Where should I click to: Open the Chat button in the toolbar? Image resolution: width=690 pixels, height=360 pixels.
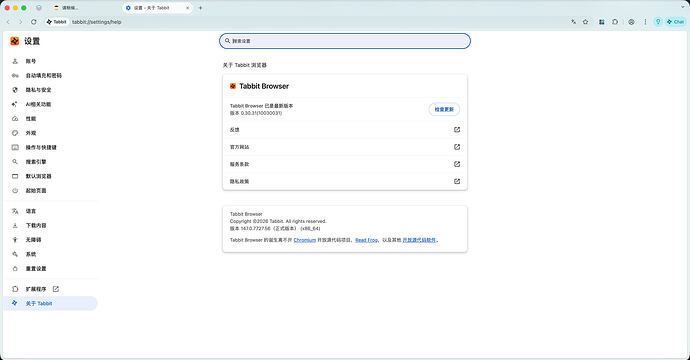[x=675, y=22]
